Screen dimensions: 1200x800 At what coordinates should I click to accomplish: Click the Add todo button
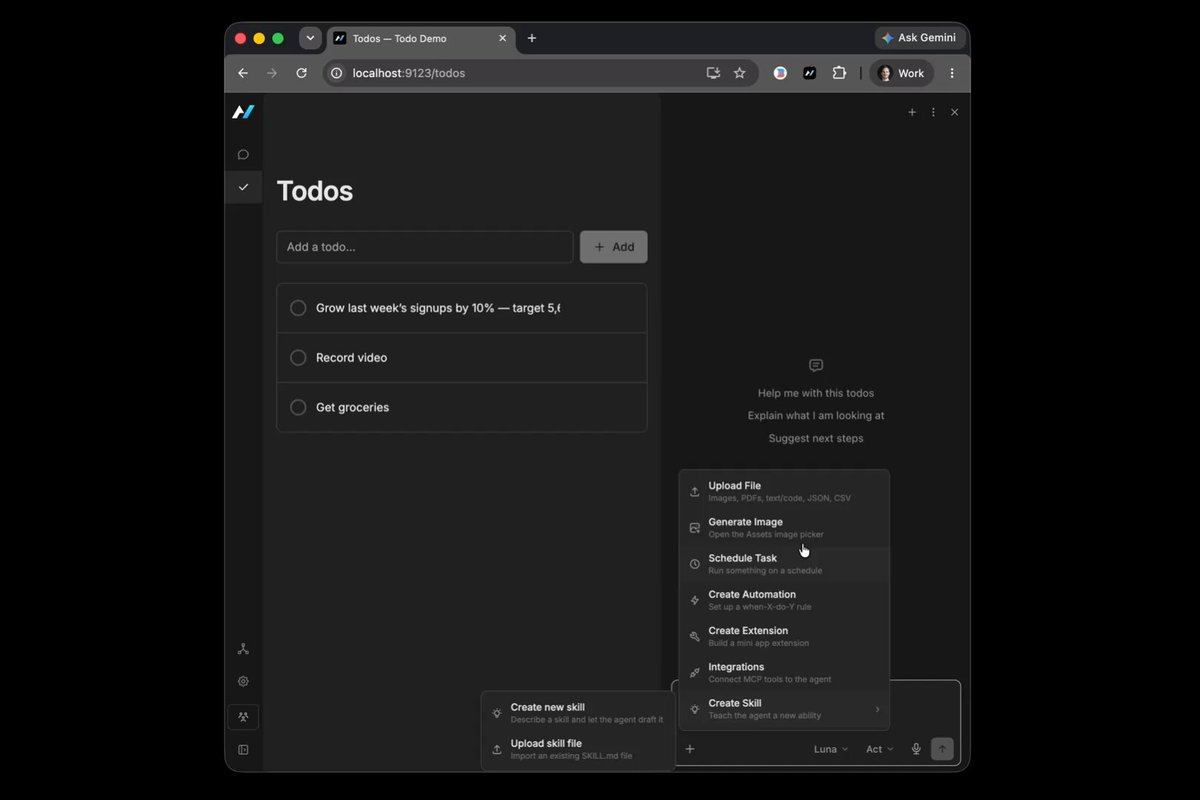[614, 247]
